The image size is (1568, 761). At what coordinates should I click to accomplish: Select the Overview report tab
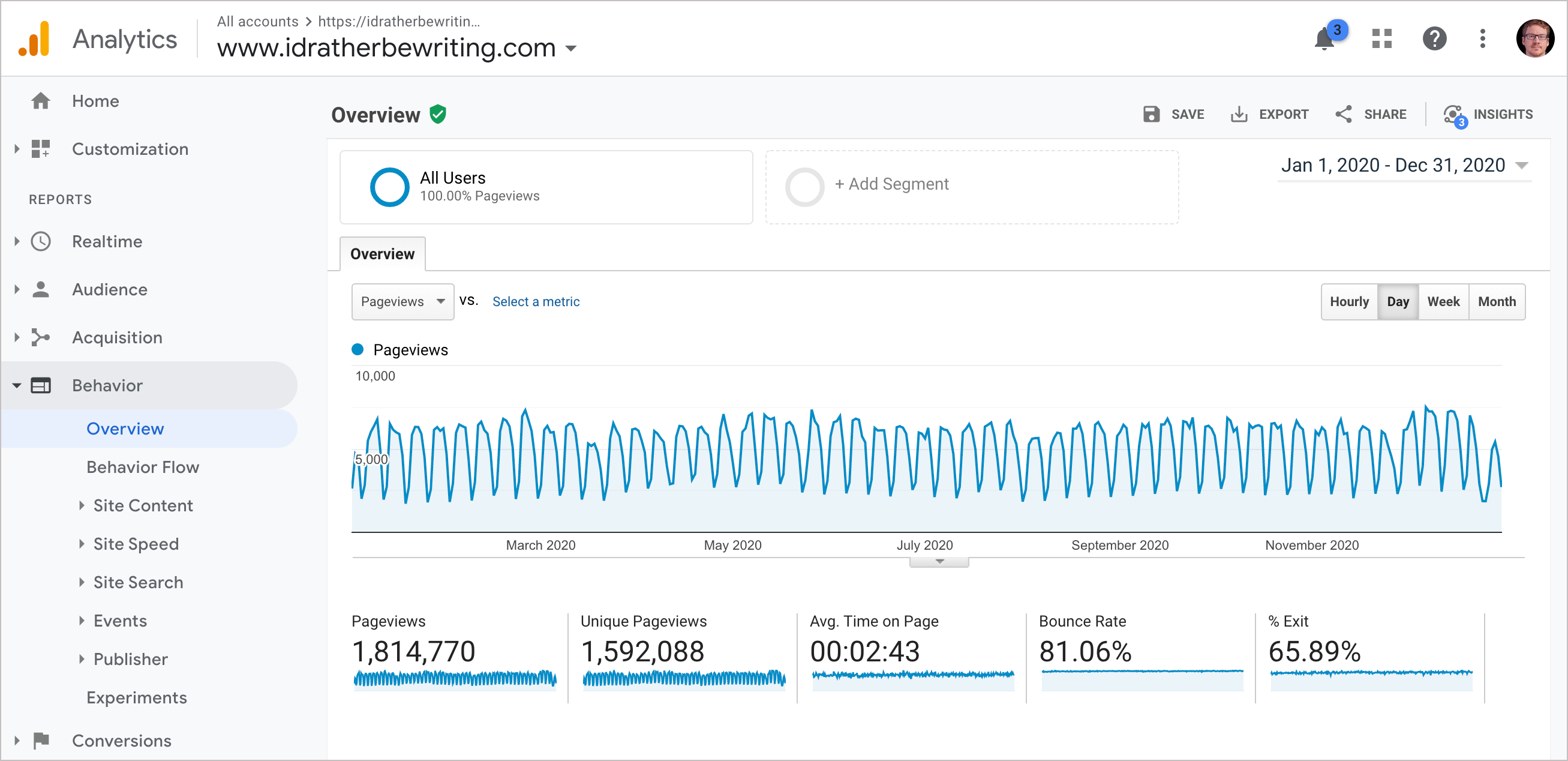(382, 254)
